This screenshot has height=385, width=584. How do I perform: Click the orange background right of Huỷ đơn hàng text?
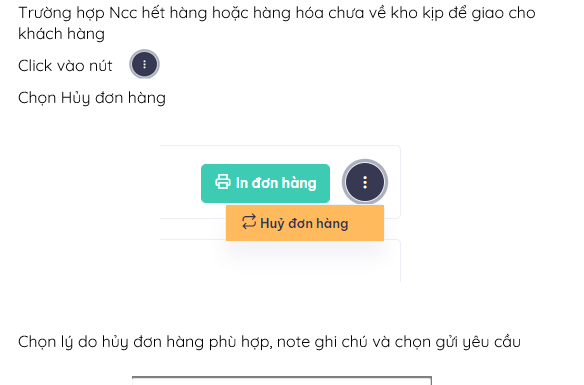click(x=366, y=223)
